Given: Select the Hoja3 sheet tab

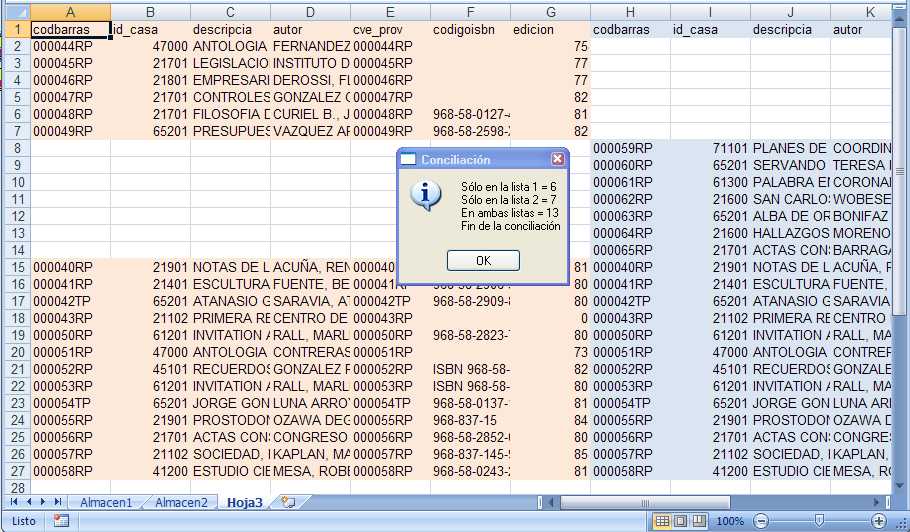Looking at the screenshot, I should 244,502.
